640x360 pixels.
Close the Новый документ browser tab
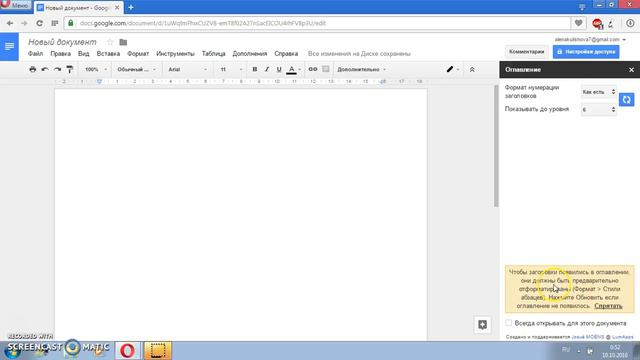pyautogui.click(x=117, y=7)
